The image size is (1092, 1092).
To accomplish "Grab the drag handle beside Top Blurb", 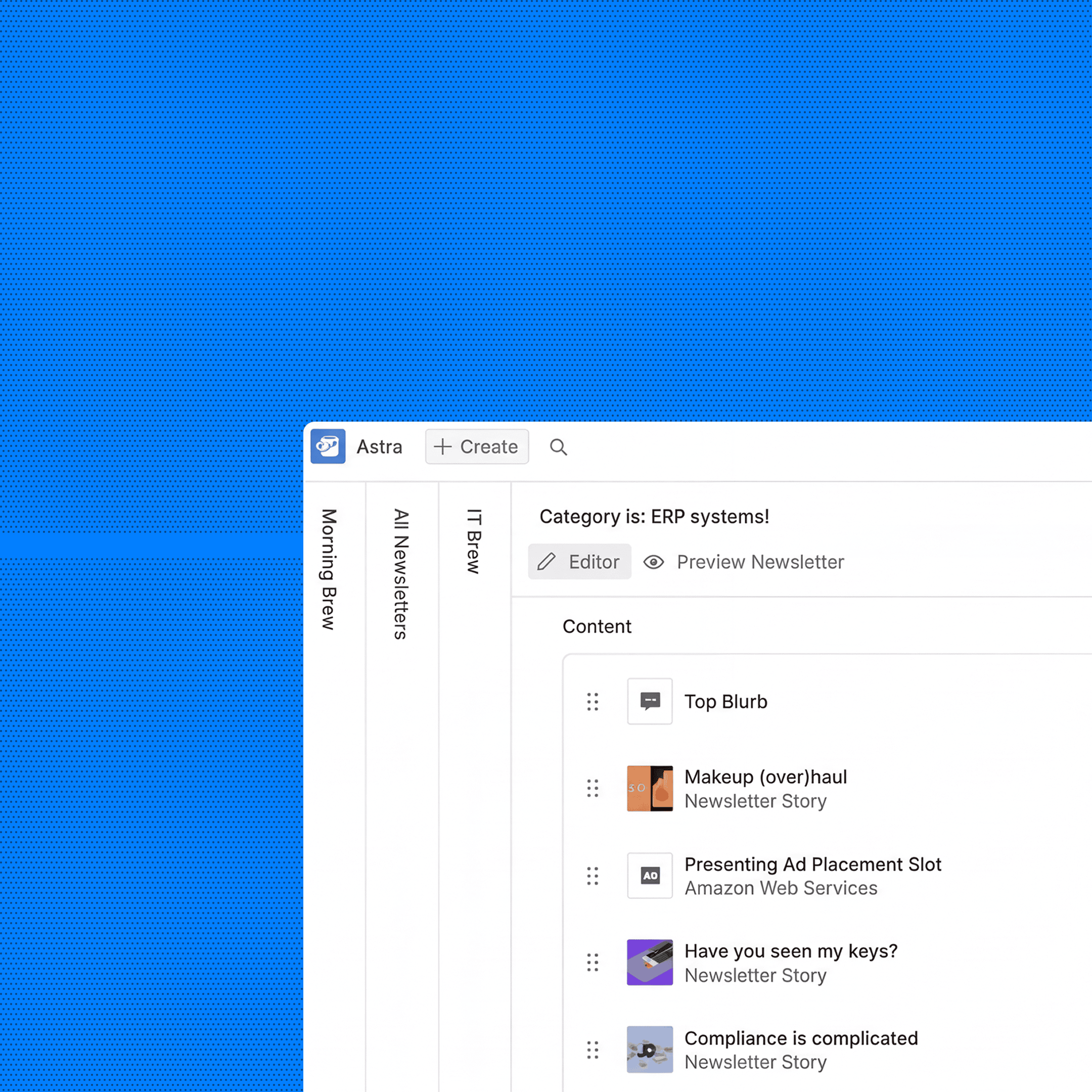I will [593, 701].
